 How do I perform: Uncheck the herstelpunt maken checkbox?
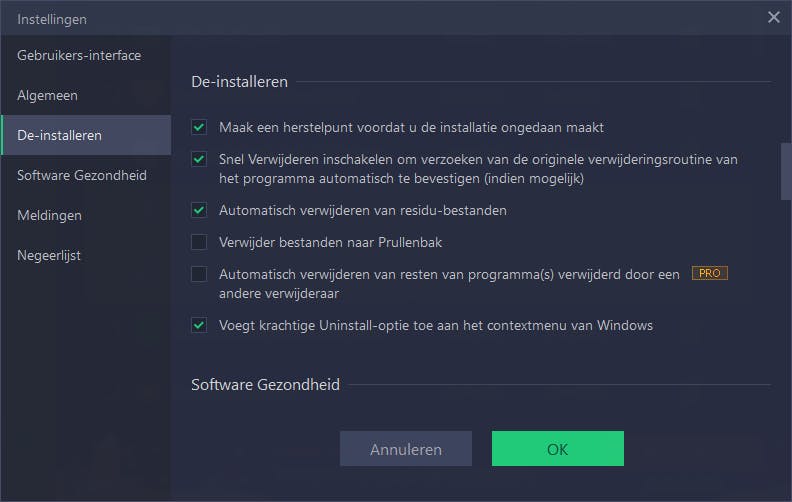tap(199, 127)
